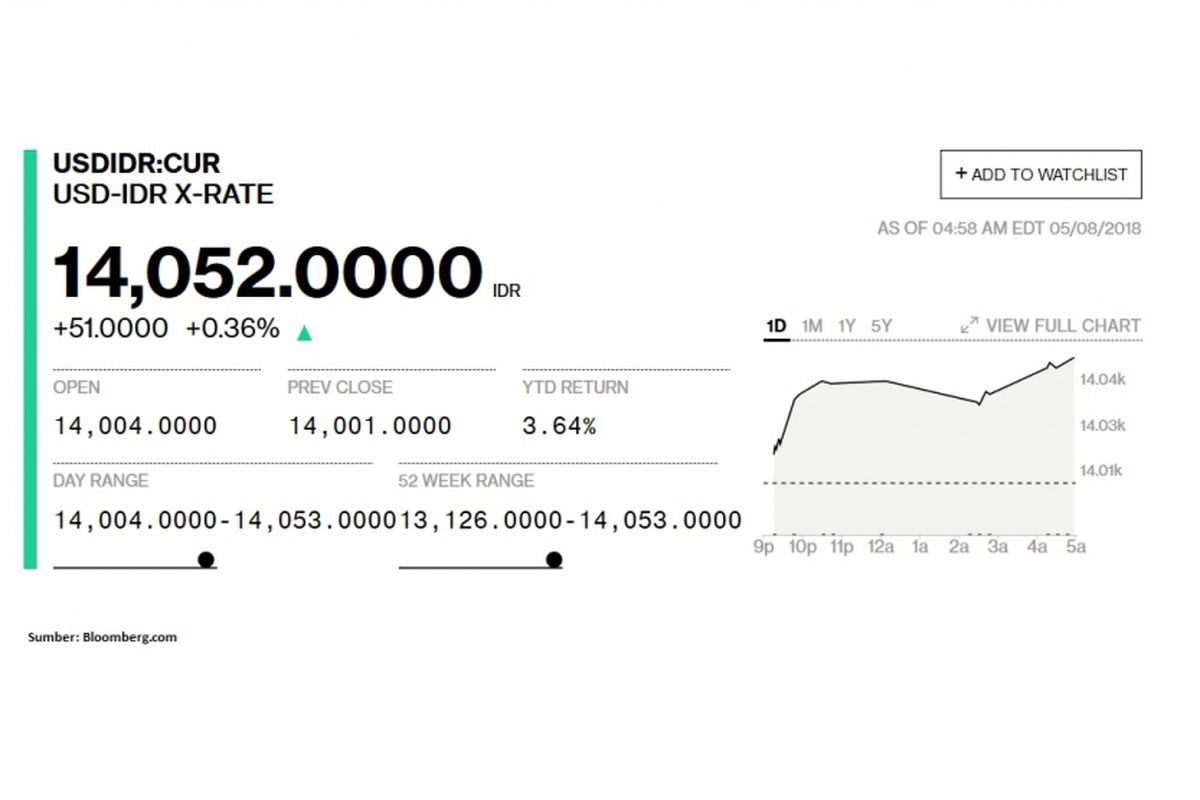Click the USDIDR:CUR ticker heading

136,163
